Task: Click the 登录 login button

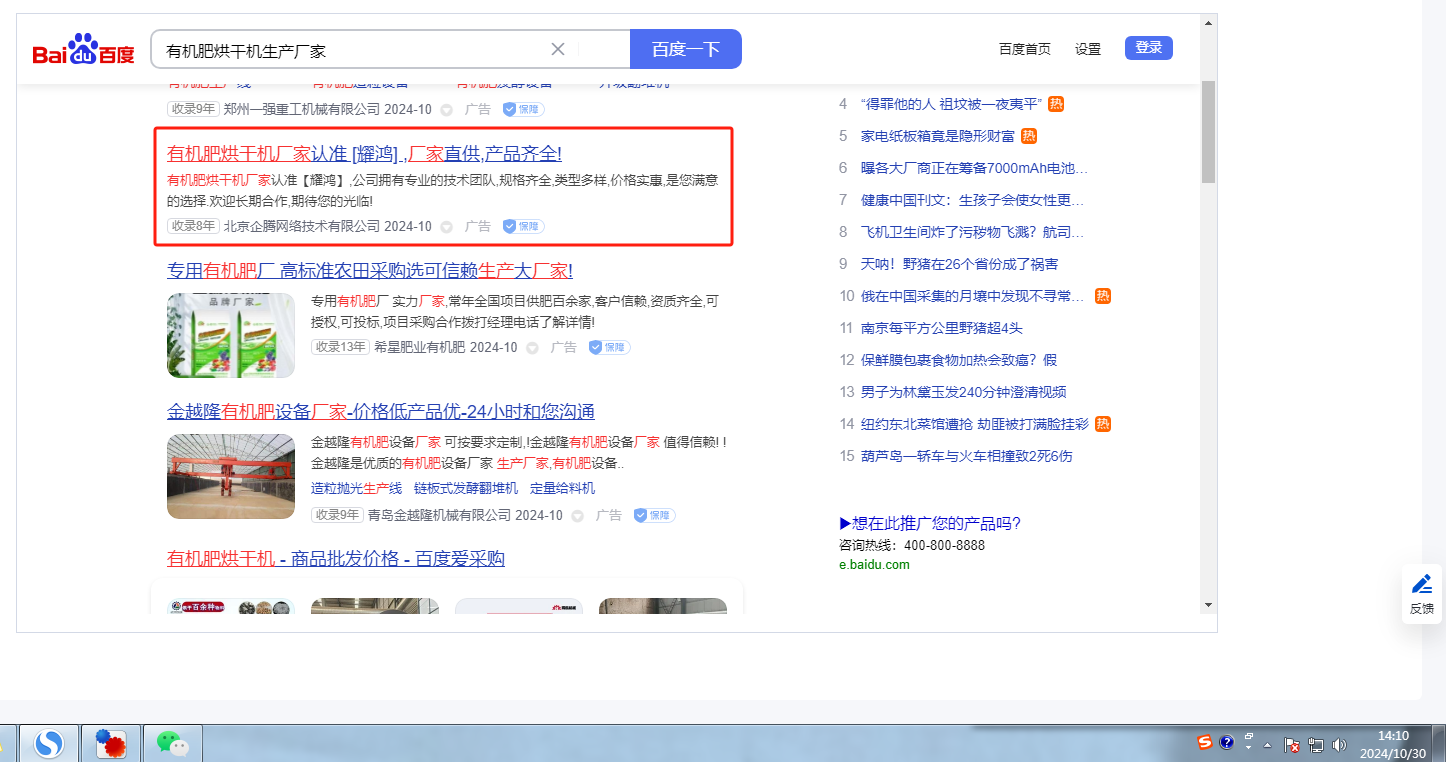Action: click(1148, 48)
